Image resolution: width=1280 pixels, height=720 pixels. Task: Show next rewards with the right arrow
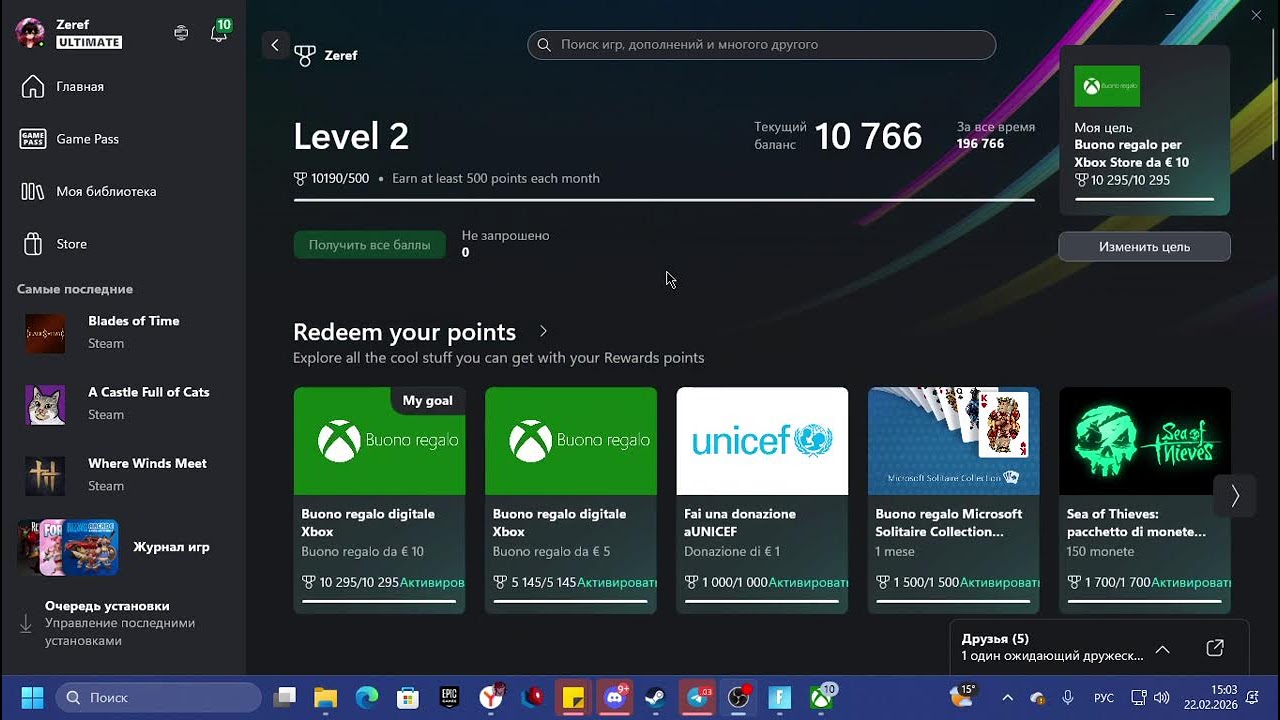pyautogui.click(x=1235, y=496)
